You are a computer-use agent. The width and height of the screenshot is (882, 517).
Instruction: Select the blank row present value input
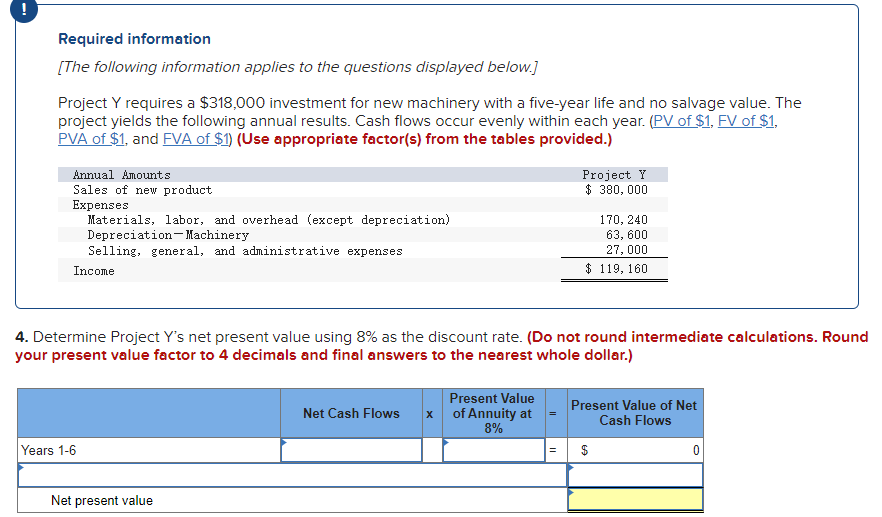635,475
